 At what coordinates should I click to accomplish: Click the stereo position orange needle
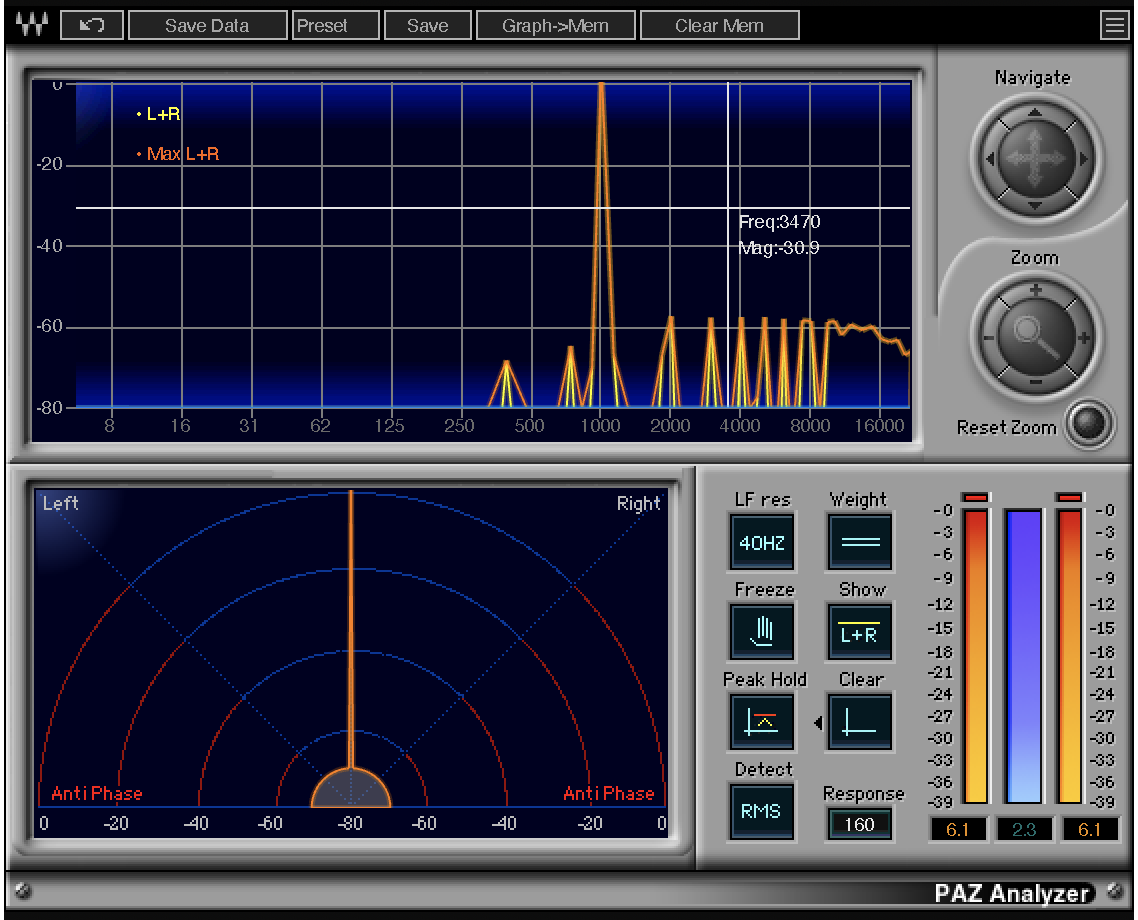[351, 630]
